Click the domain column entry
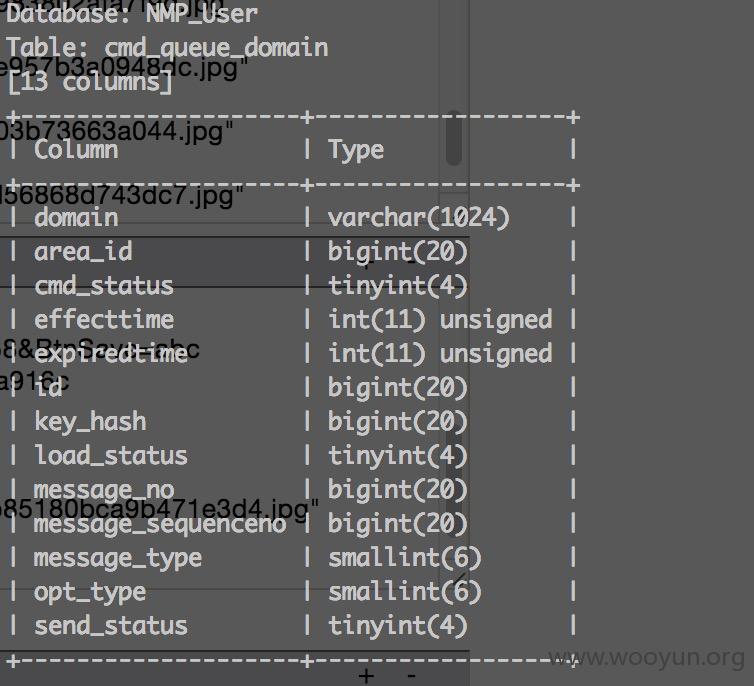This screenshot has height=686, width=754. (x=76, y=217)
